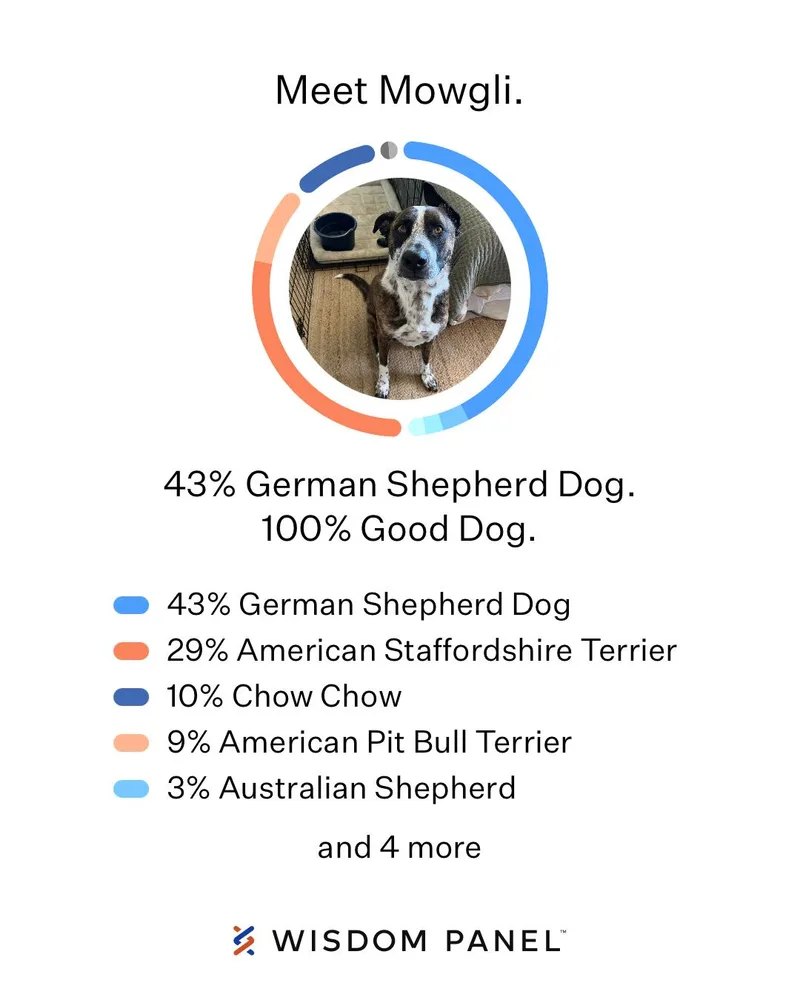Click the "43% German Shepherd Dog" legend label
800x1000 pixels.
coord(368,605)
